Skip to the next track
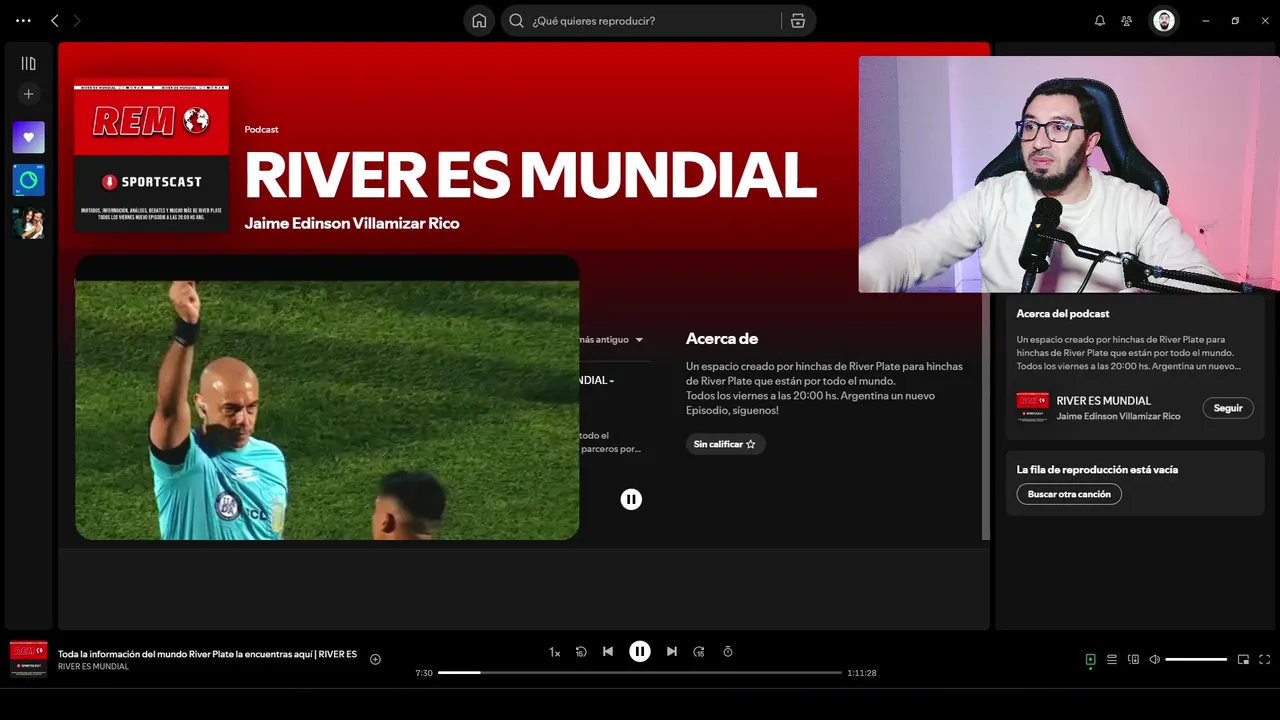1280x720 pixels. click(x=672, y=652)
